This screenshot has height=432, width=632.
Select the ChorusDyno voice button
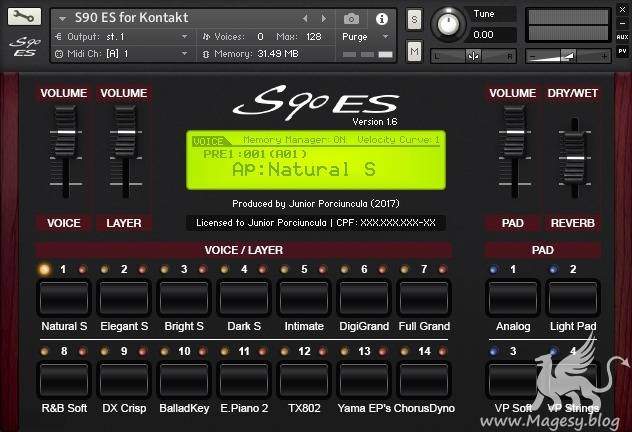[x=424, y=380]
